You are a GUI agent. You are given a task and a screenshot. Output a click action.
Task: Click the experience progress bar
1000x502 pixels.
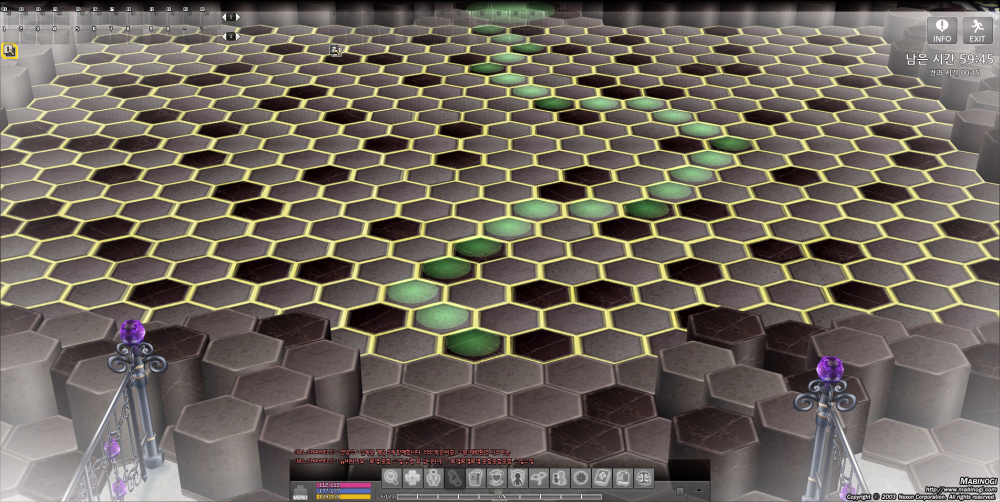500,497
